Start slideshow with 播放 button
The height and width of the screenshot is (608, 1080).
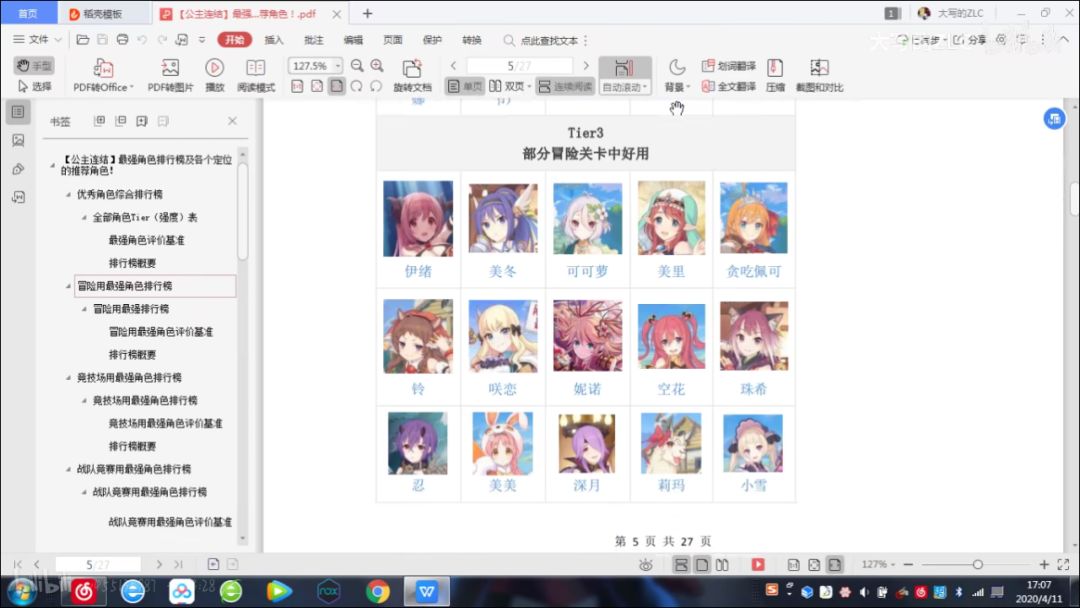click(x=214, y=75)
